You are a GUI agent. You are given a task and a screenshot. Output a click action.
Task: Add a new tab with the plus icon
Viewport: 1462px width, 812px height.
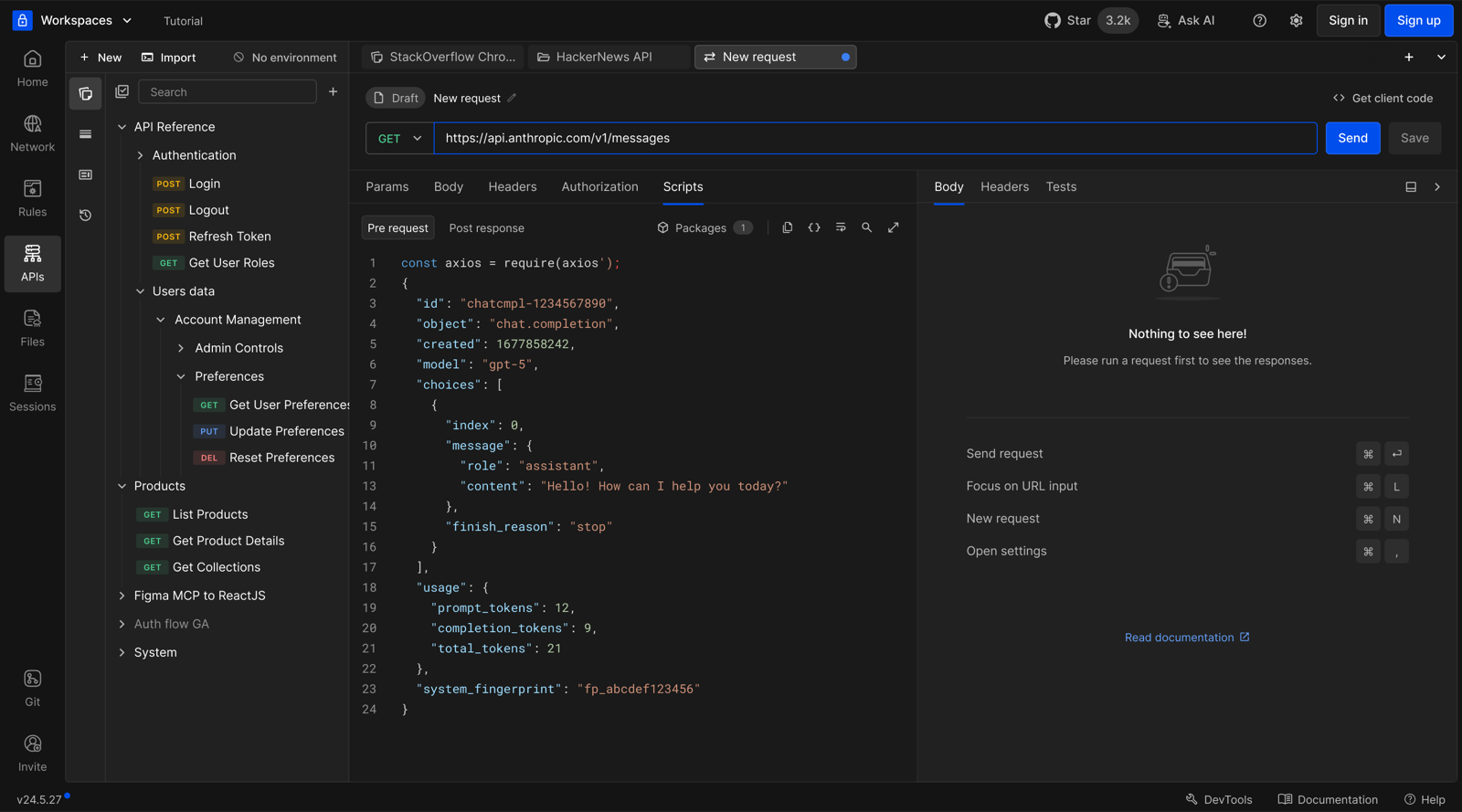click(1409, 57)
